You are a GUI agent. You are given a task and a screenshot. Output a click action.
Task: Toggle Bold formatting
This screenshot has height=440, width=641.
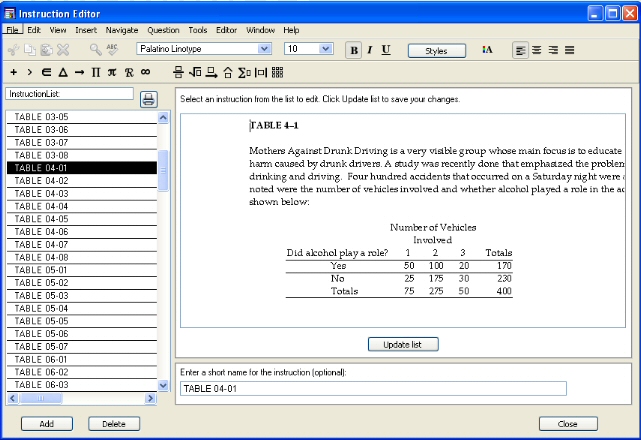[354, 50]
